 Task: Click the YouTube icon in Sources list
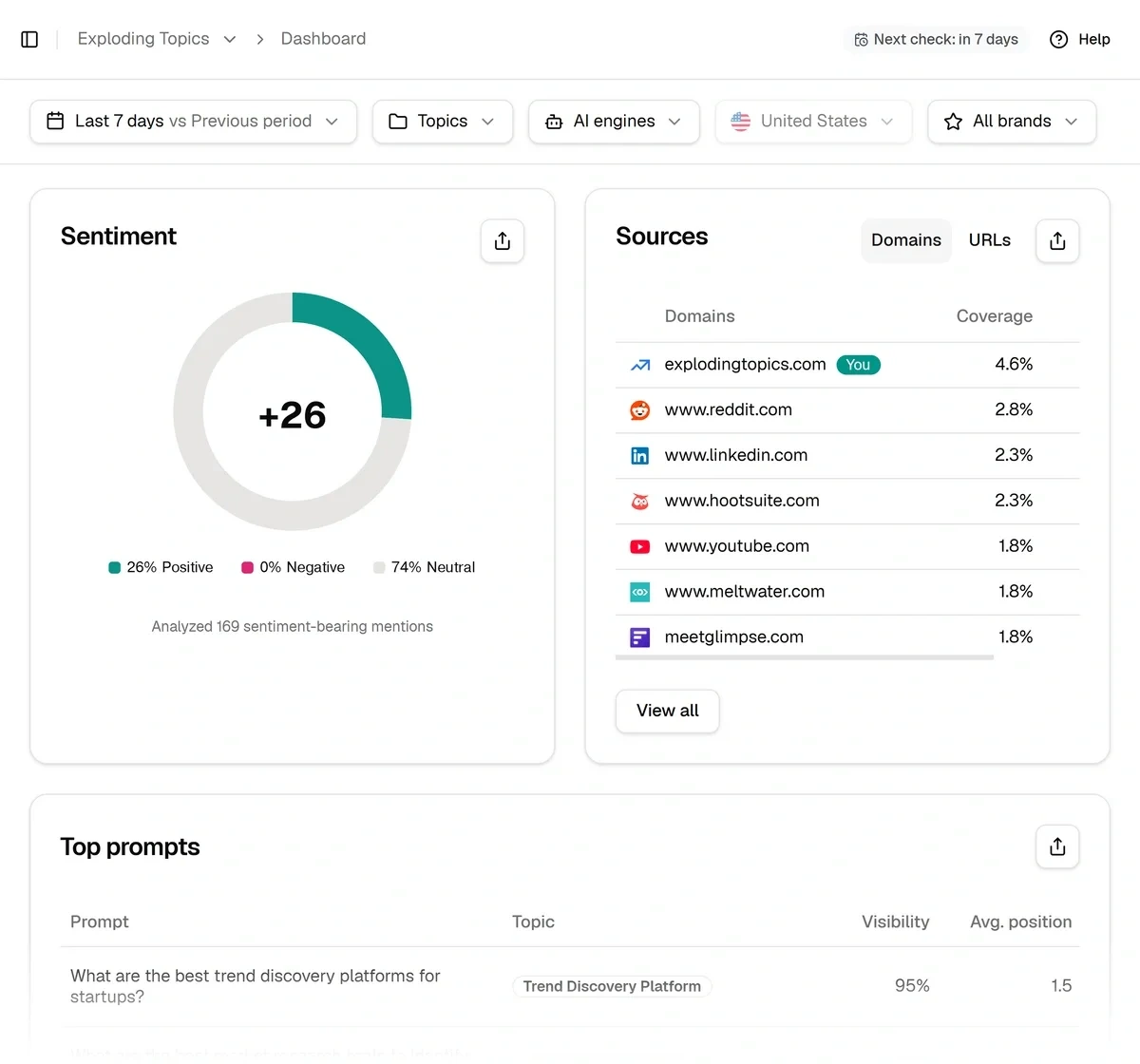[x=640, y=547]
